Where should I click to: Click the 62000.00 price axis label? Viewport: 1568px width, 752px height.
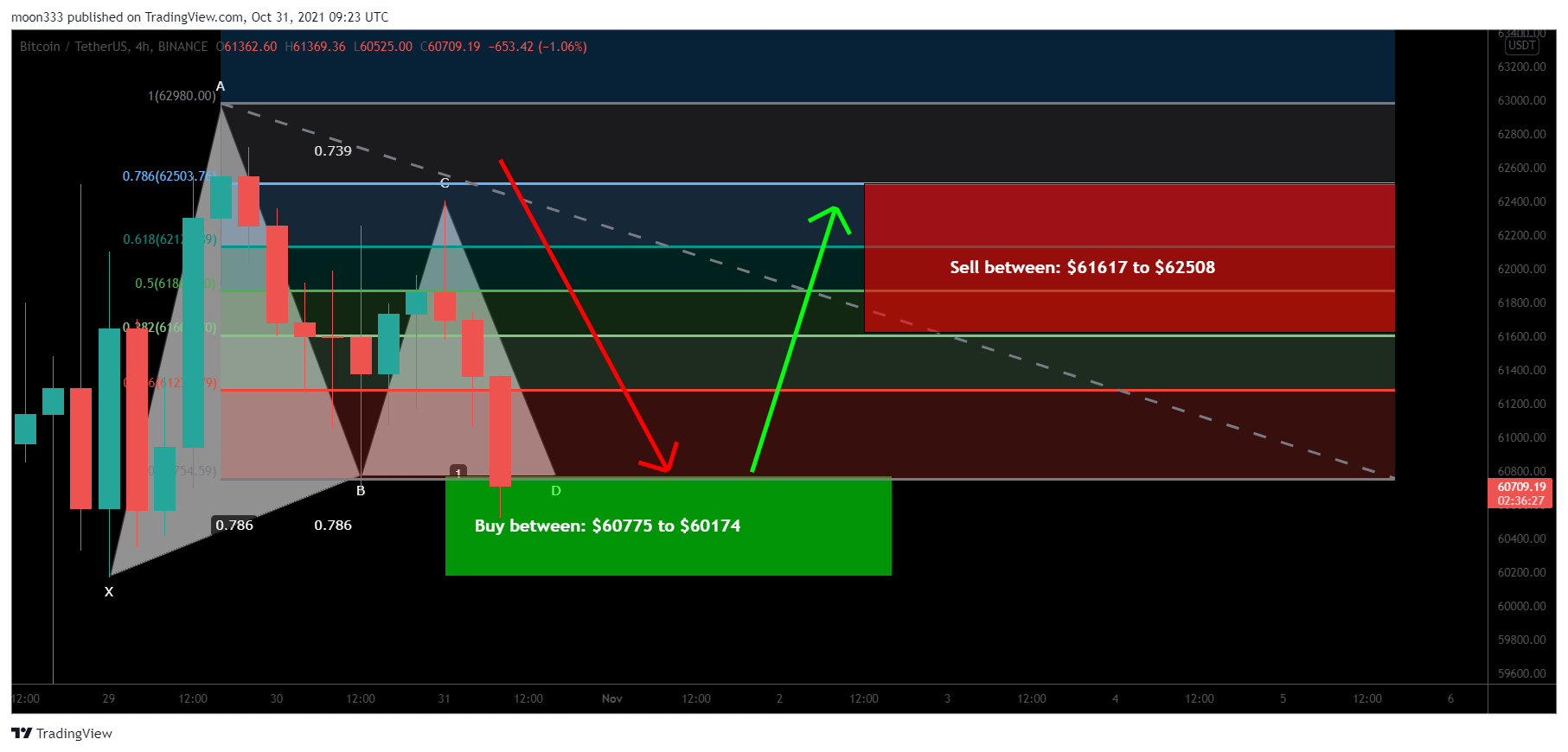point(1521,269)
